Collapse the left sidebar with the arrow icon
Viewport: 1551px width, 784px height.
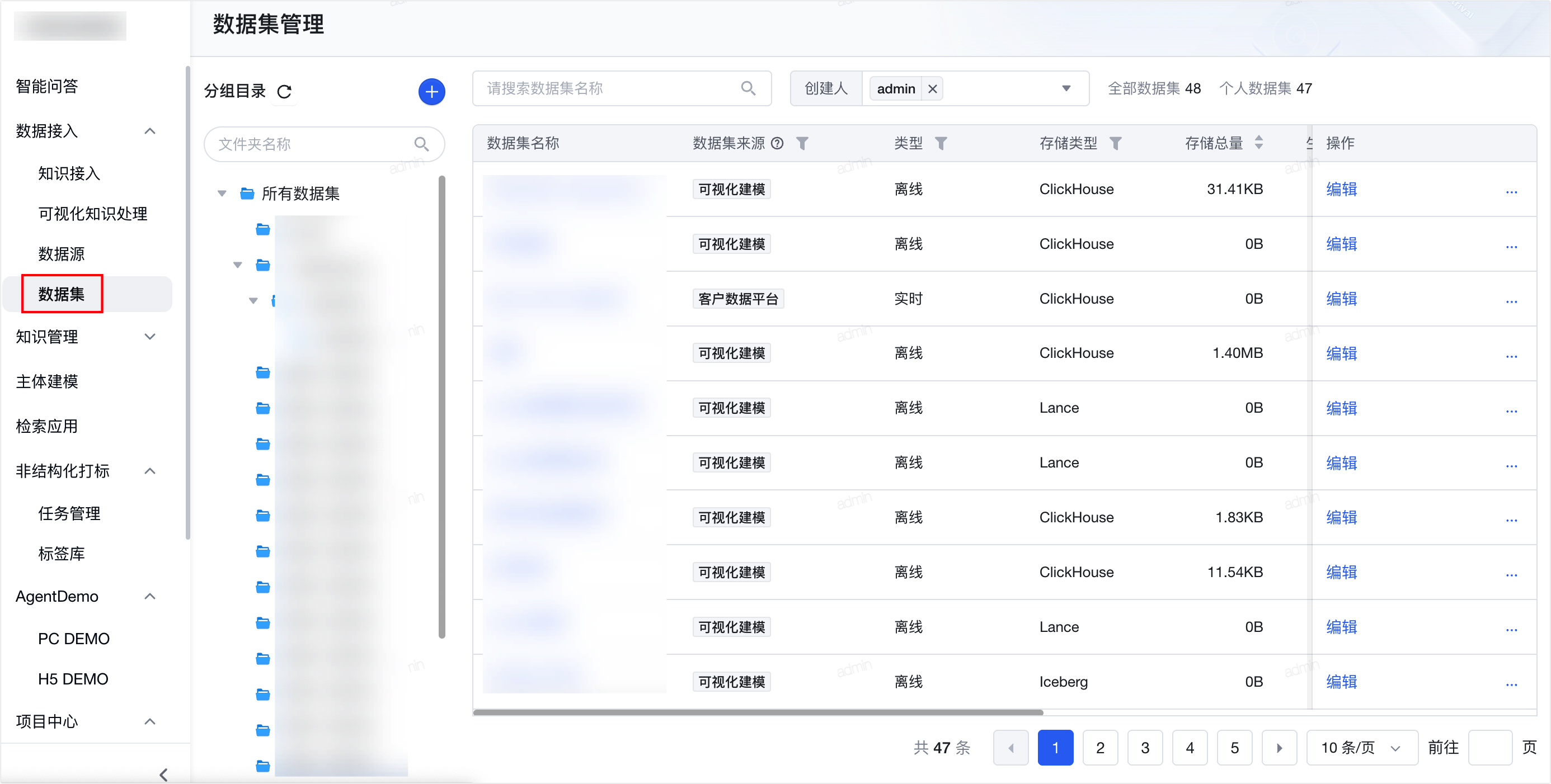(163, 774)
